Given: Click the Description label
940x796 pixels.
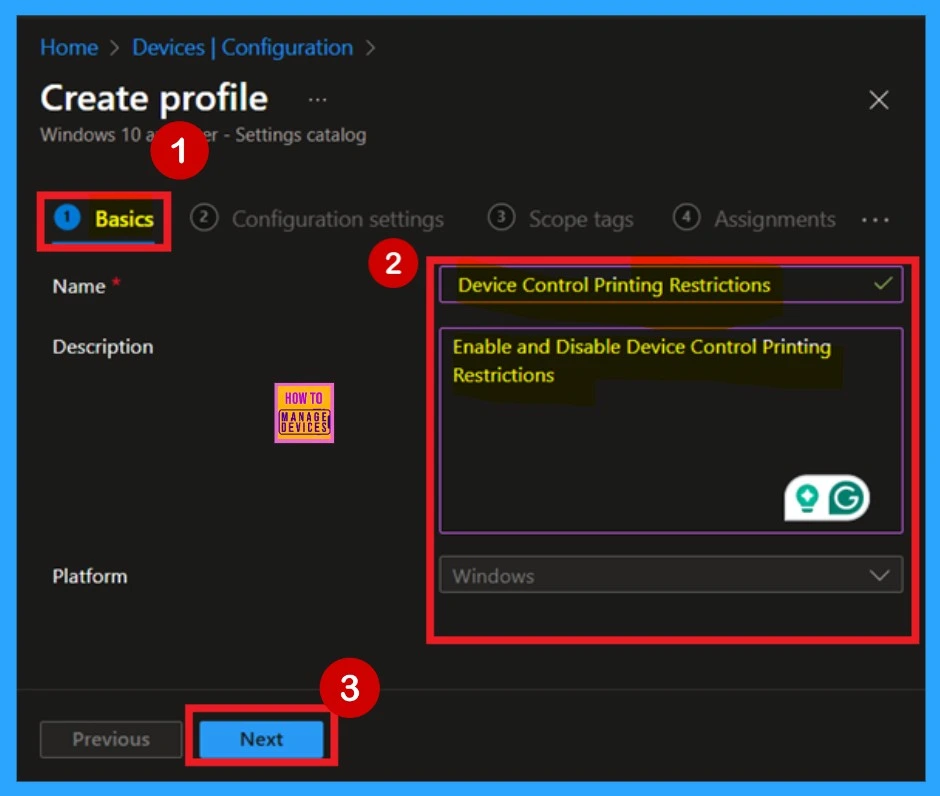Looking at the screenshot, I should click(x=103, y=347).
